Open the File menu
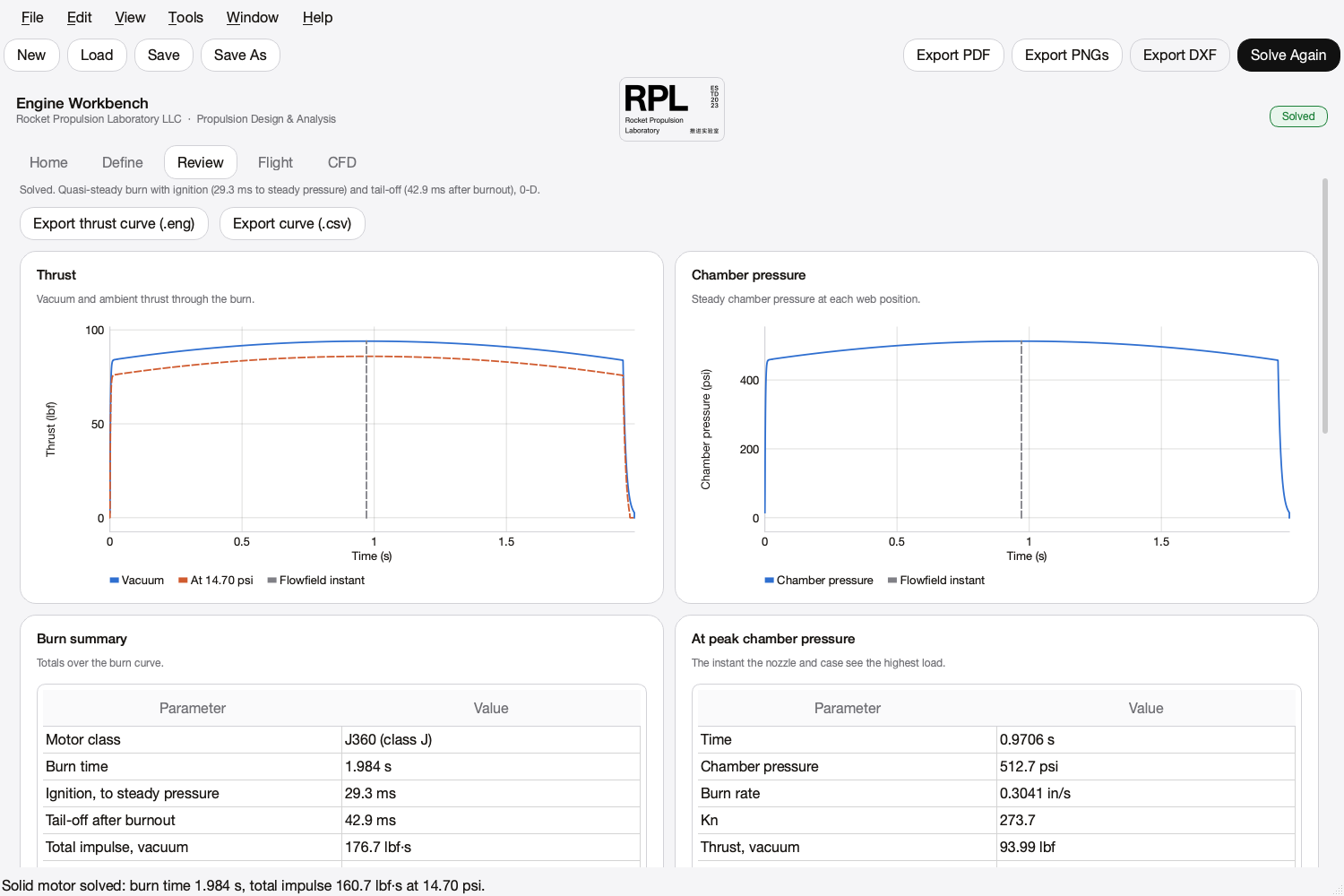1344x896 pixels. point(32,17)
